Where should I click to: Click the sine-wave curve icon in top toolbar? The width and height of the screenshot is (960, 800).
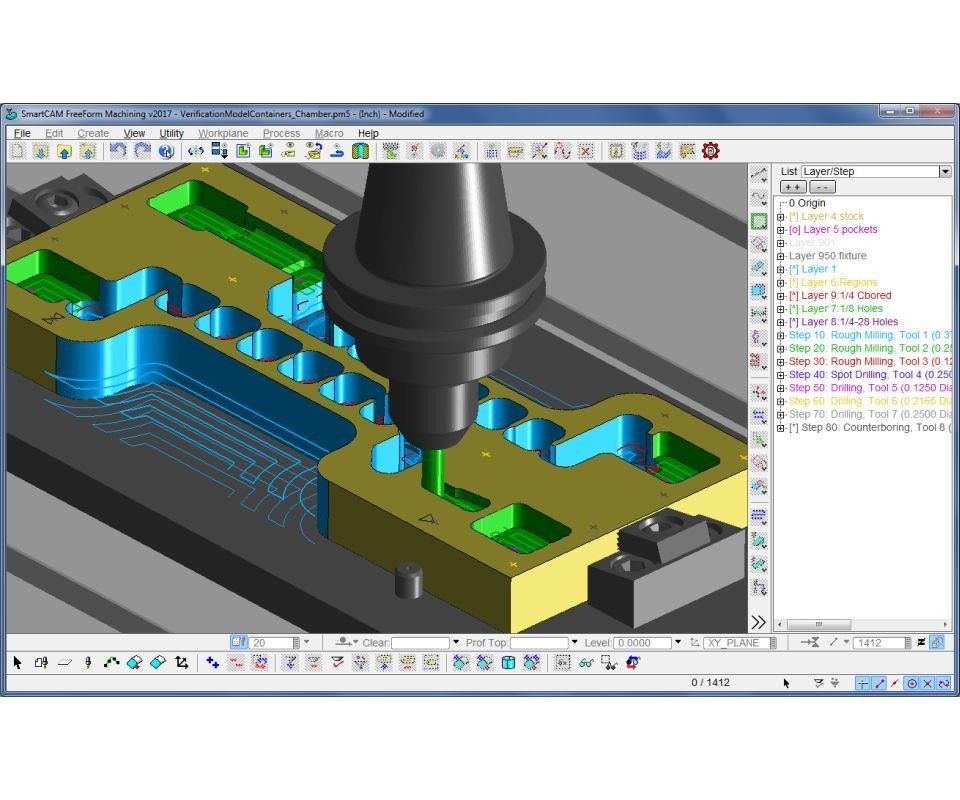562,151
